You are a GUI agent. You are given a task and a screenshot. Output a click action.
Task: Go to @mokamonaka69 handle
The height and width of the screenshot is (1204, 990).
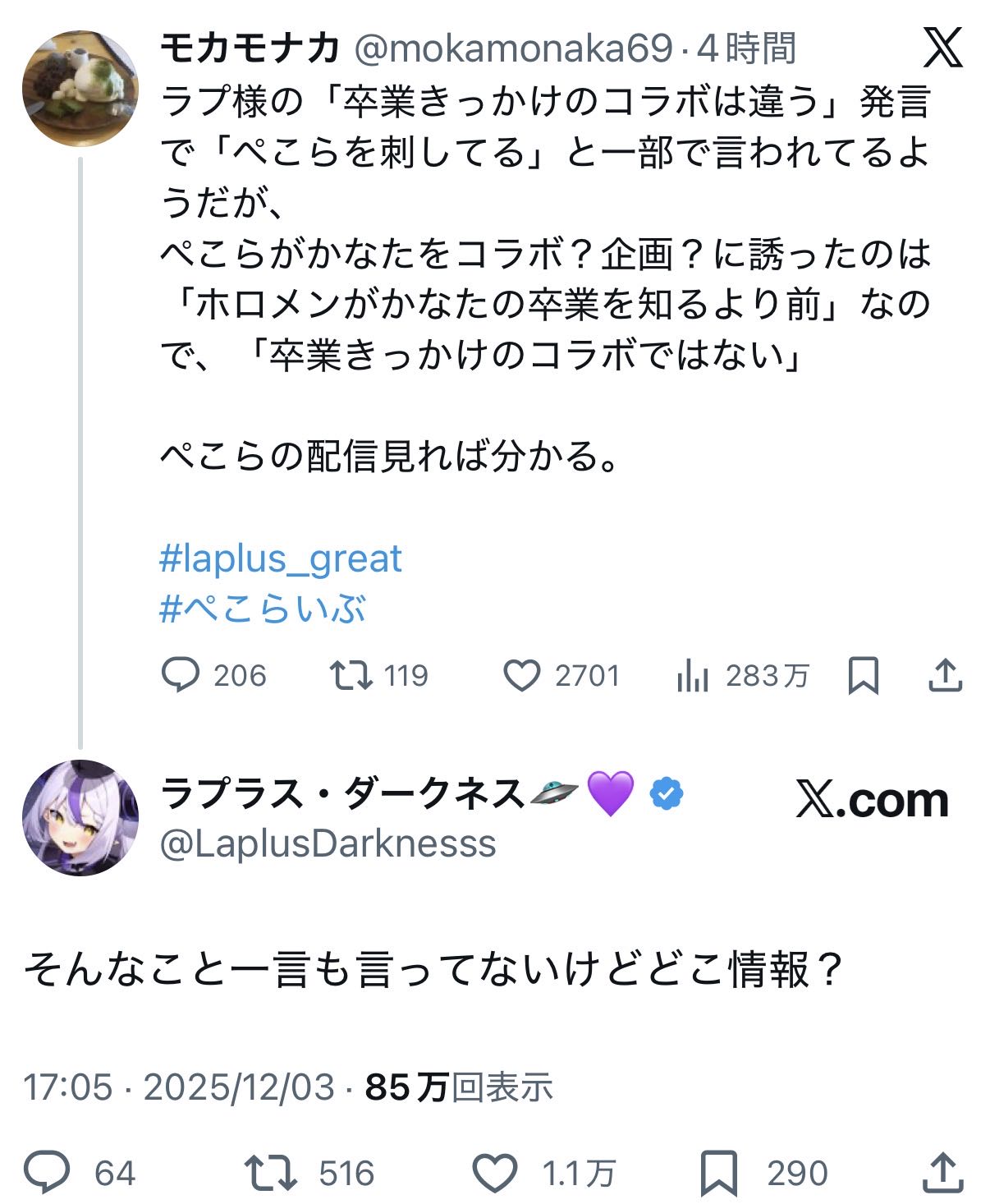(x=514, y=49)
